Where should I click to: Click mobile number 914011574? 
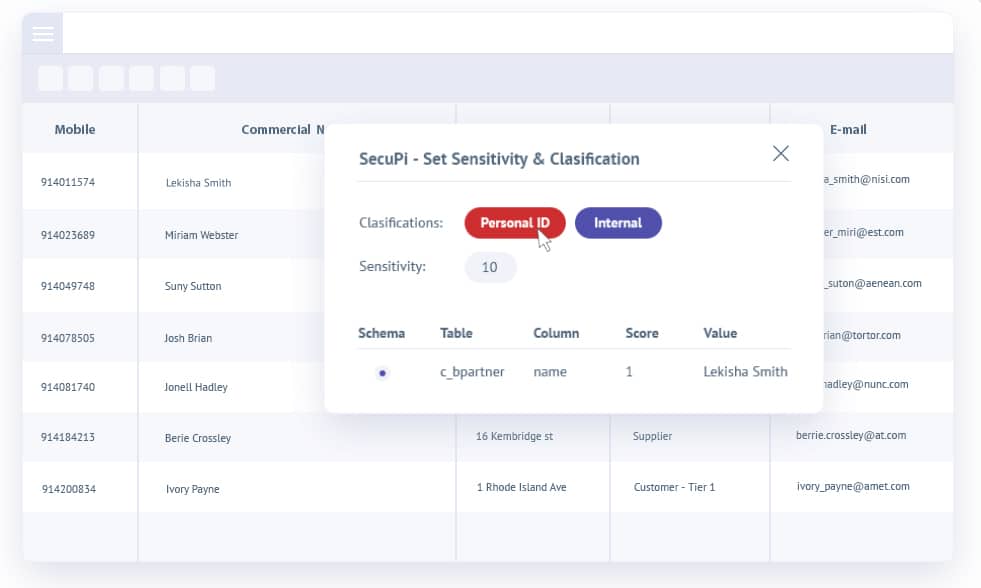(68, 182)
